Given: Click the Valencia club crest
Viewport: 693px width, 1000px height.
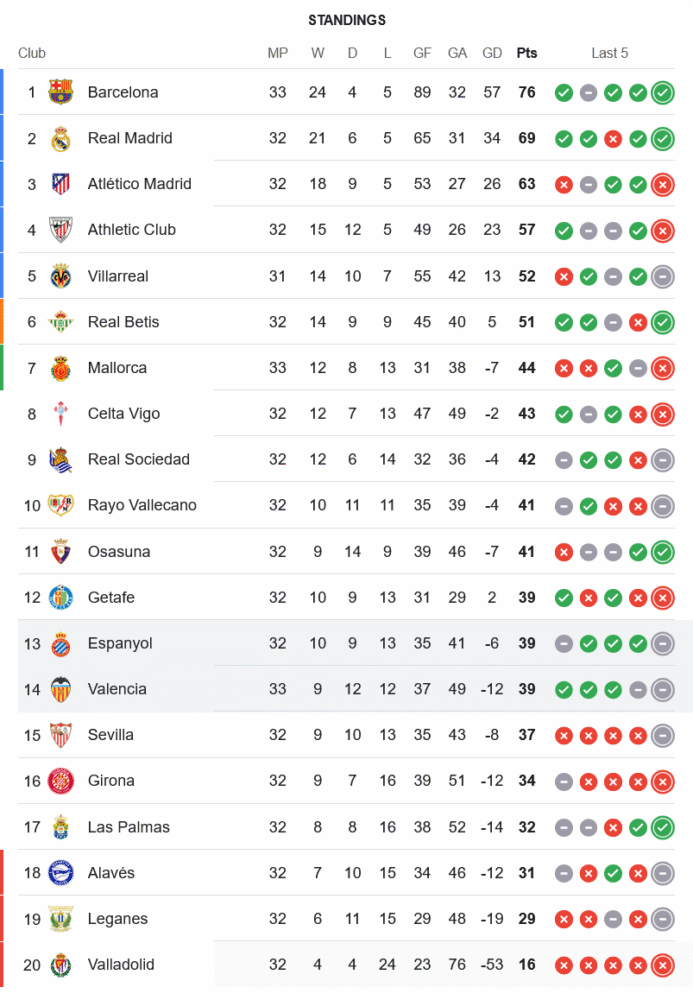Looking at the screenshot, I should tap(61, 689).
